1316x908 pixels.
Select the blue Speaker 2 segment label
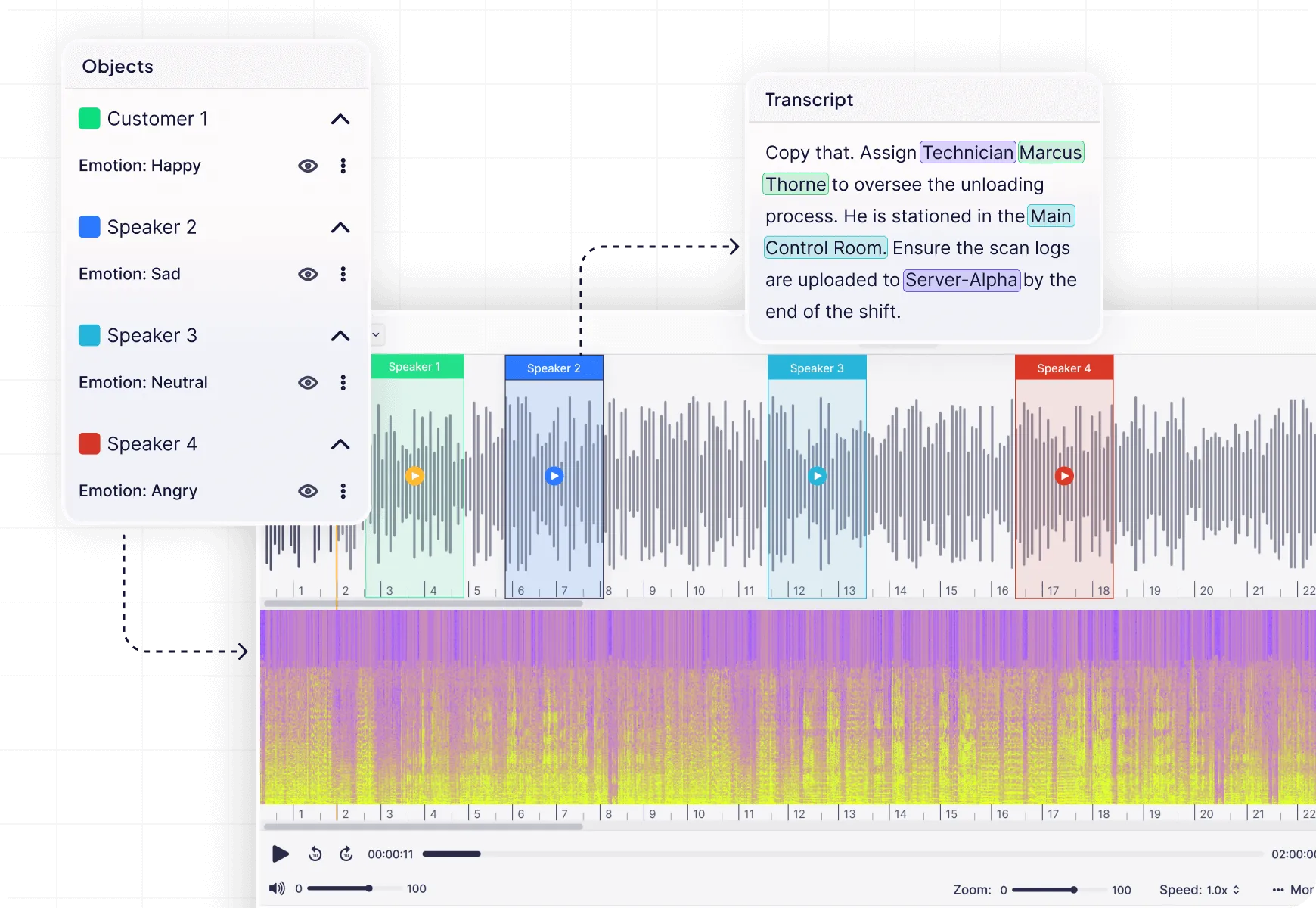click(554, 368)
